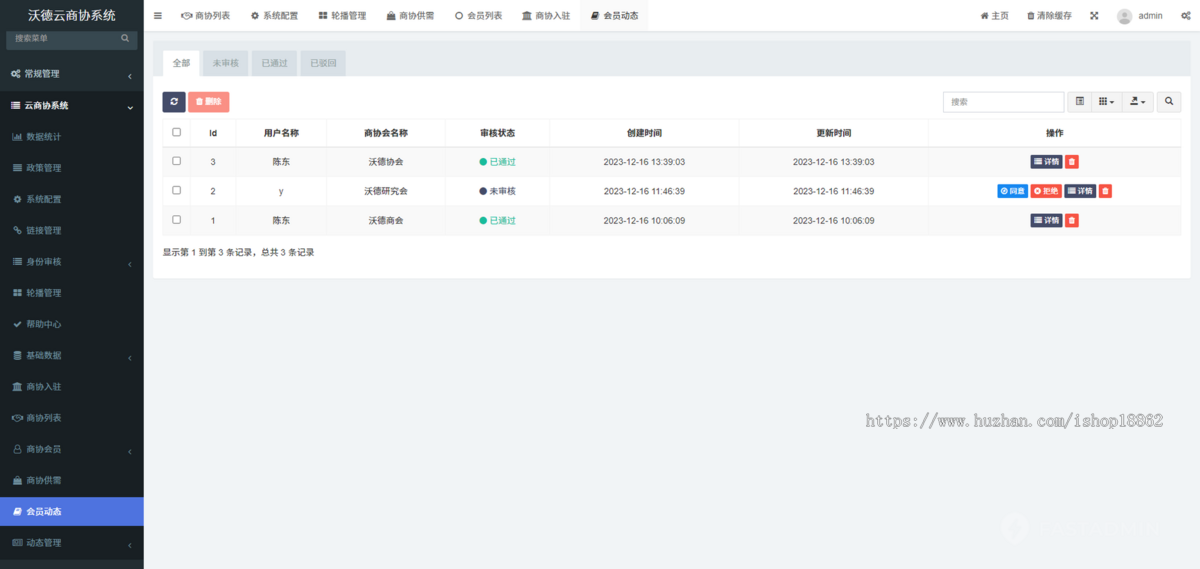The height and width of the screenshot is (569, 1200).
Task: Select the 已驳回 filter tab
Action: [323, 63]
